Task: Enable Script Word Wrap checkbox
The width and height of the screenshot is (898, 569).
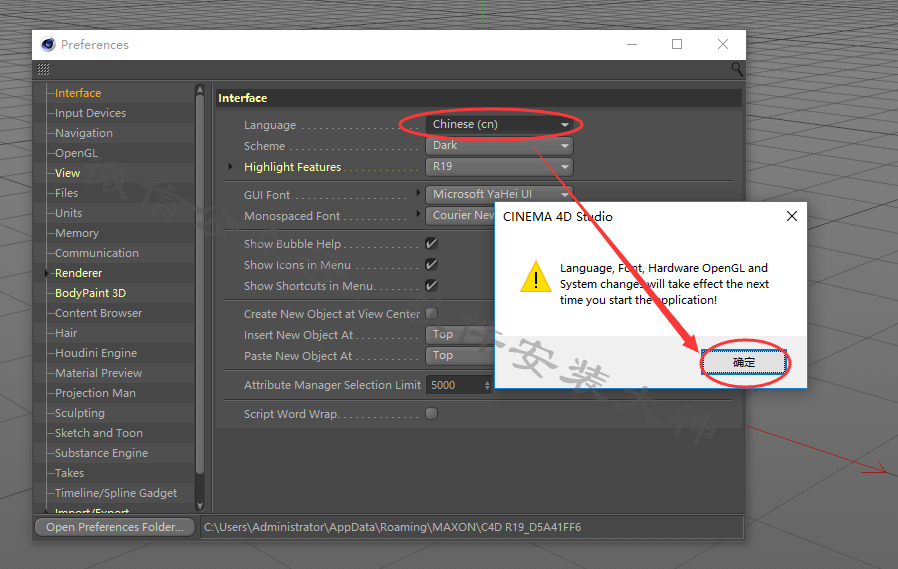Action: 431,413
